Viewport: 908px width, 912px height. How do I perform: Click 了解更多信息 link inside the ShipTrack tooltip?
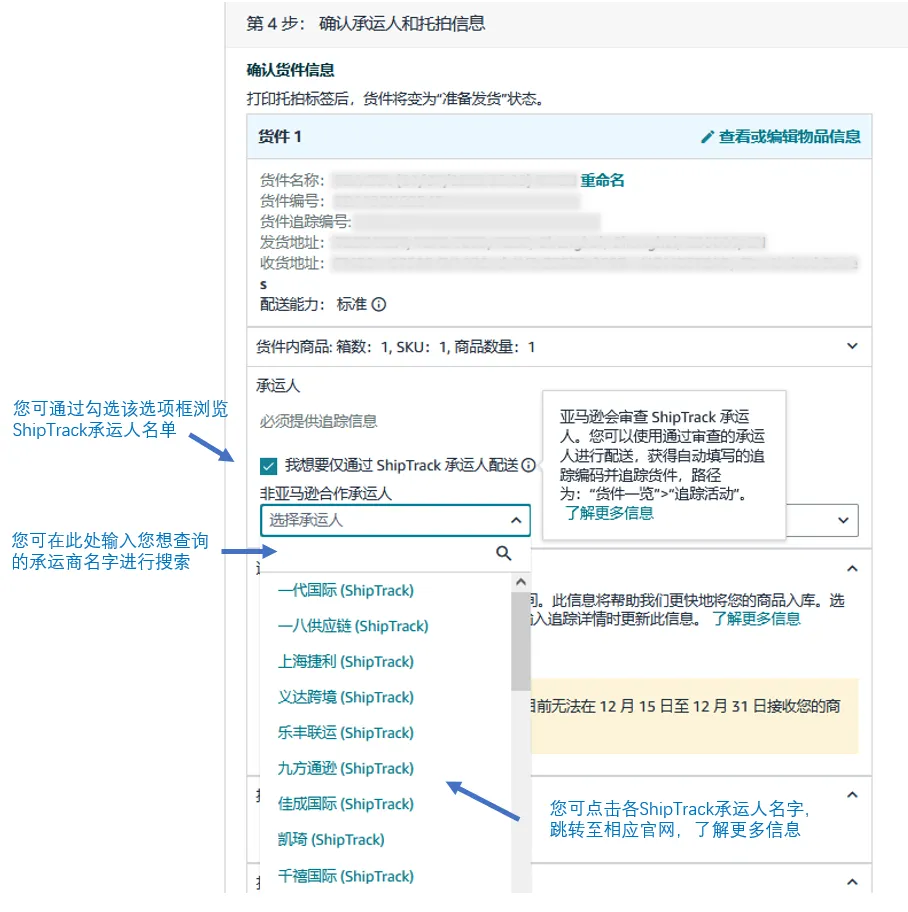point(608,512)
